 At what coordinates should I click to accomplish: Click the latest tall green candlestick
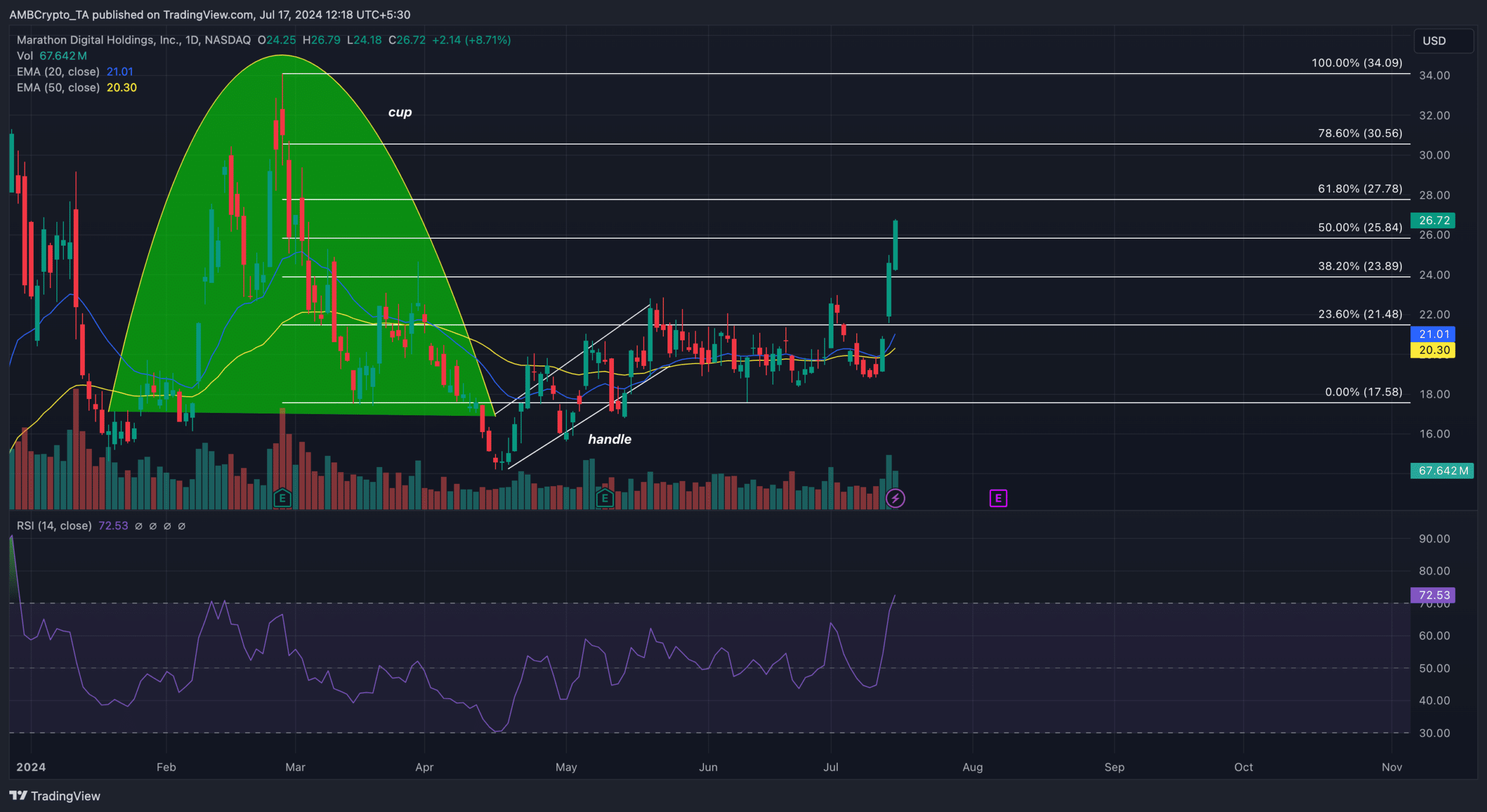[896, 245]
